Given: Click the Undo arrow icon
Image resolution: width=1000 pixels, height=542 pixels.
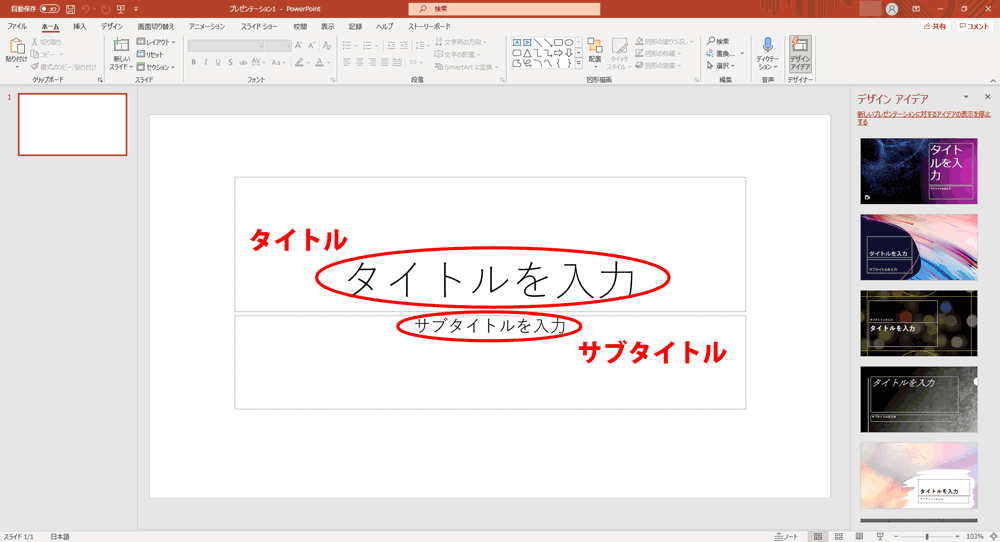Looking at the screenshot, I should pyautogui.click(x=85, y=9).
